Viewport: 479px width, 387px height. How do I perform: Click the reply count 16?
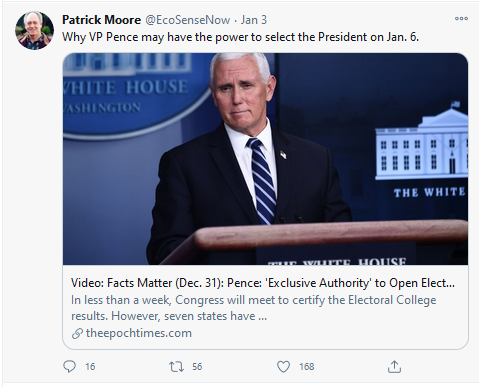tap(90, 367)
